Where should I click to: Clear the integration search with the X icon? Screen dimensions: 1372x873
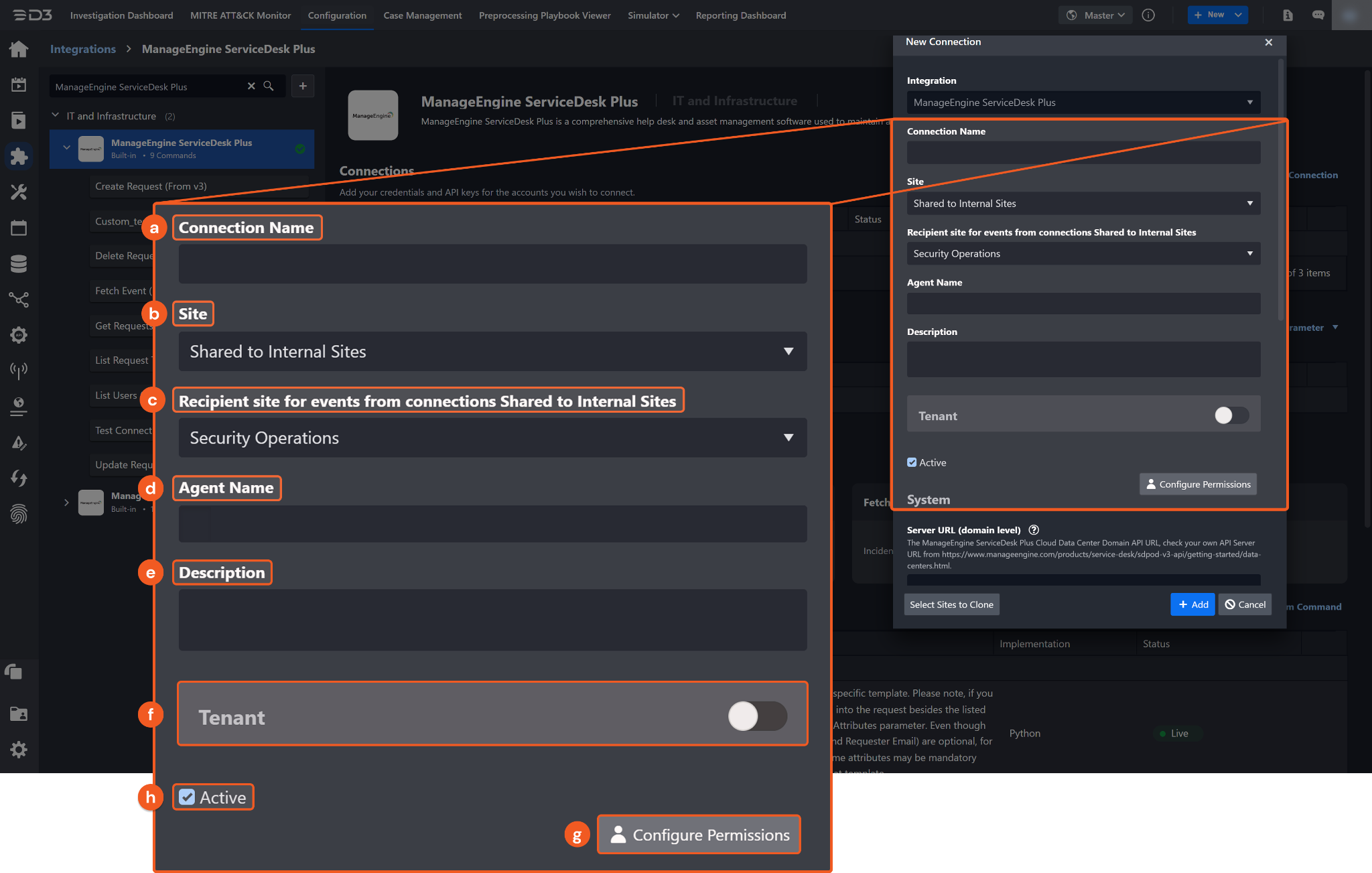[x=251, y=86]
